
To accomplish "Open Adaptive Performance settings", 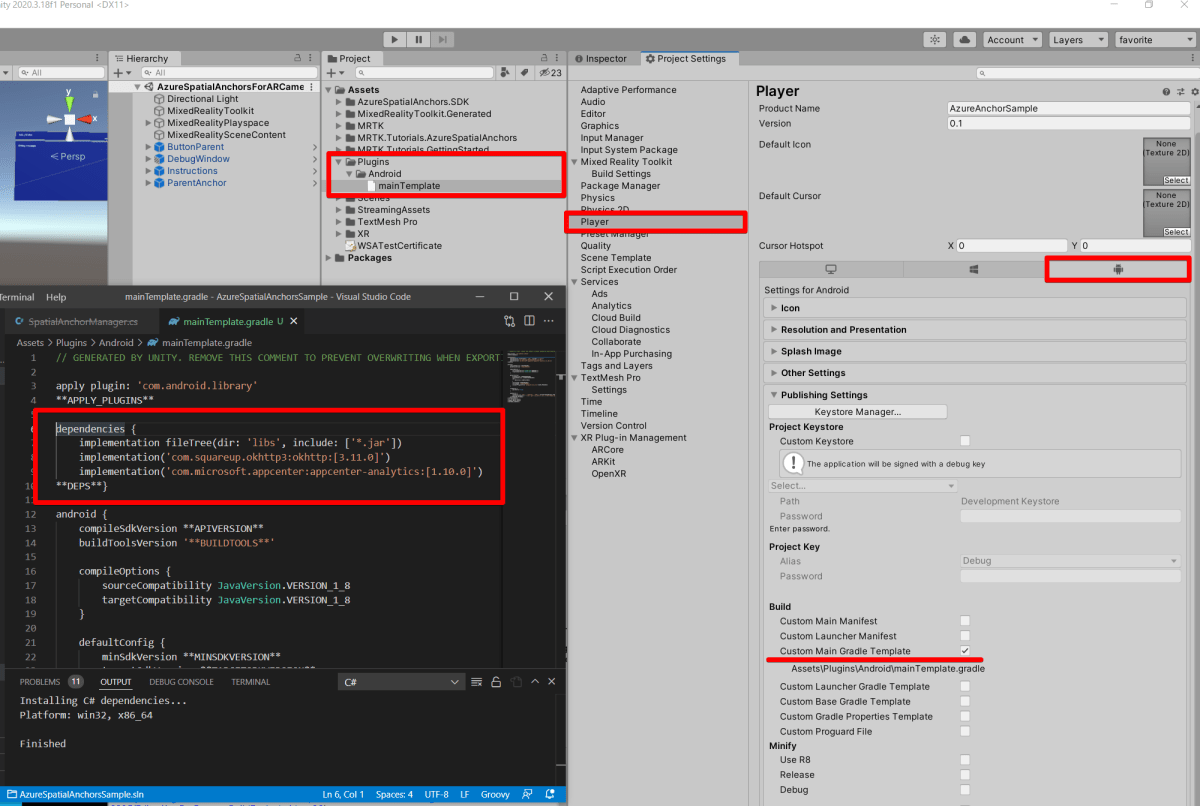I will 628,90.
